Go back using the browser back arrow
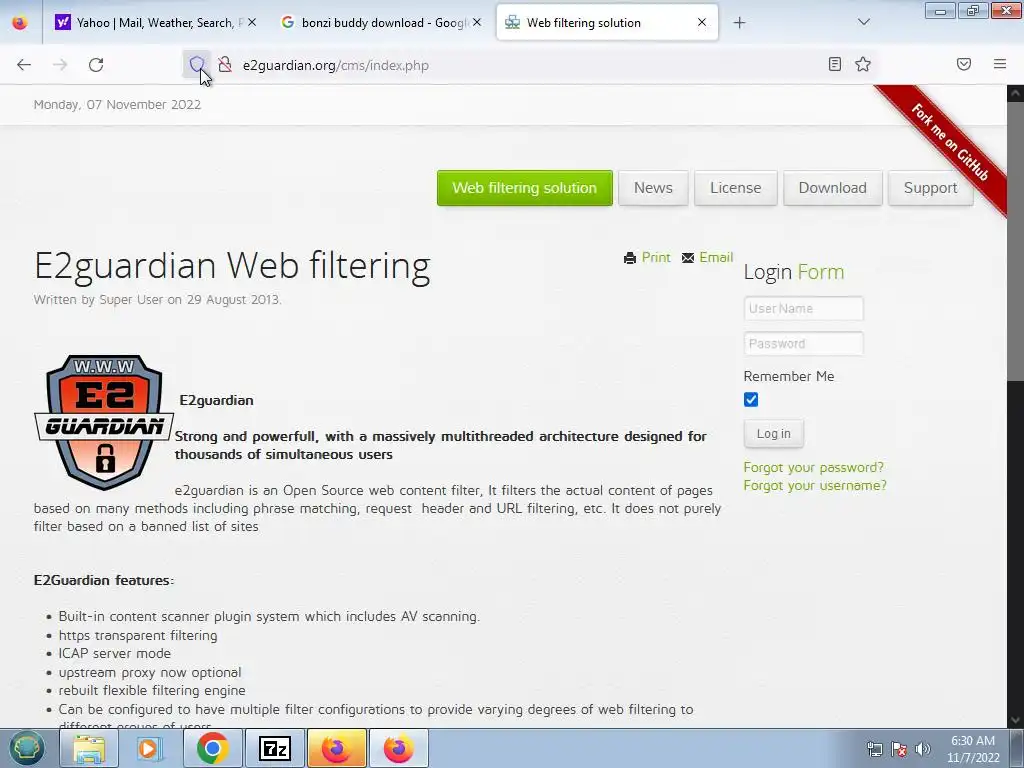1024x768 pixels. click(x=24, y=65)
